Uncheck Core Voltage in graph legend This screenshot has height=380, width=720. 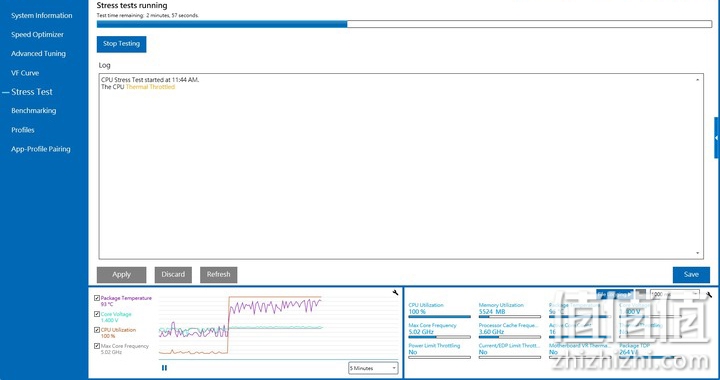pos(97,314)
